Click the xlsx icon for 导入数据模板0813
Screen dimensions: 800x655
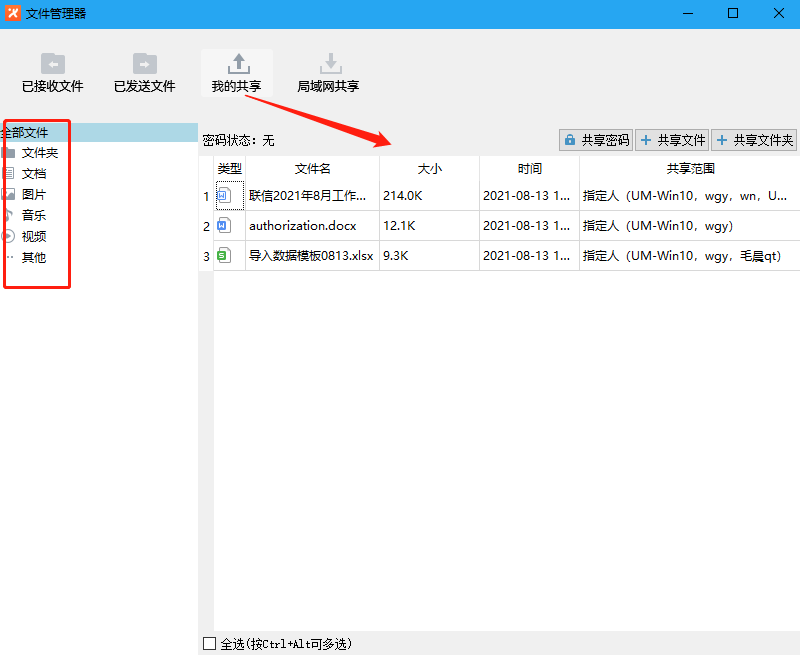point(224,256)
